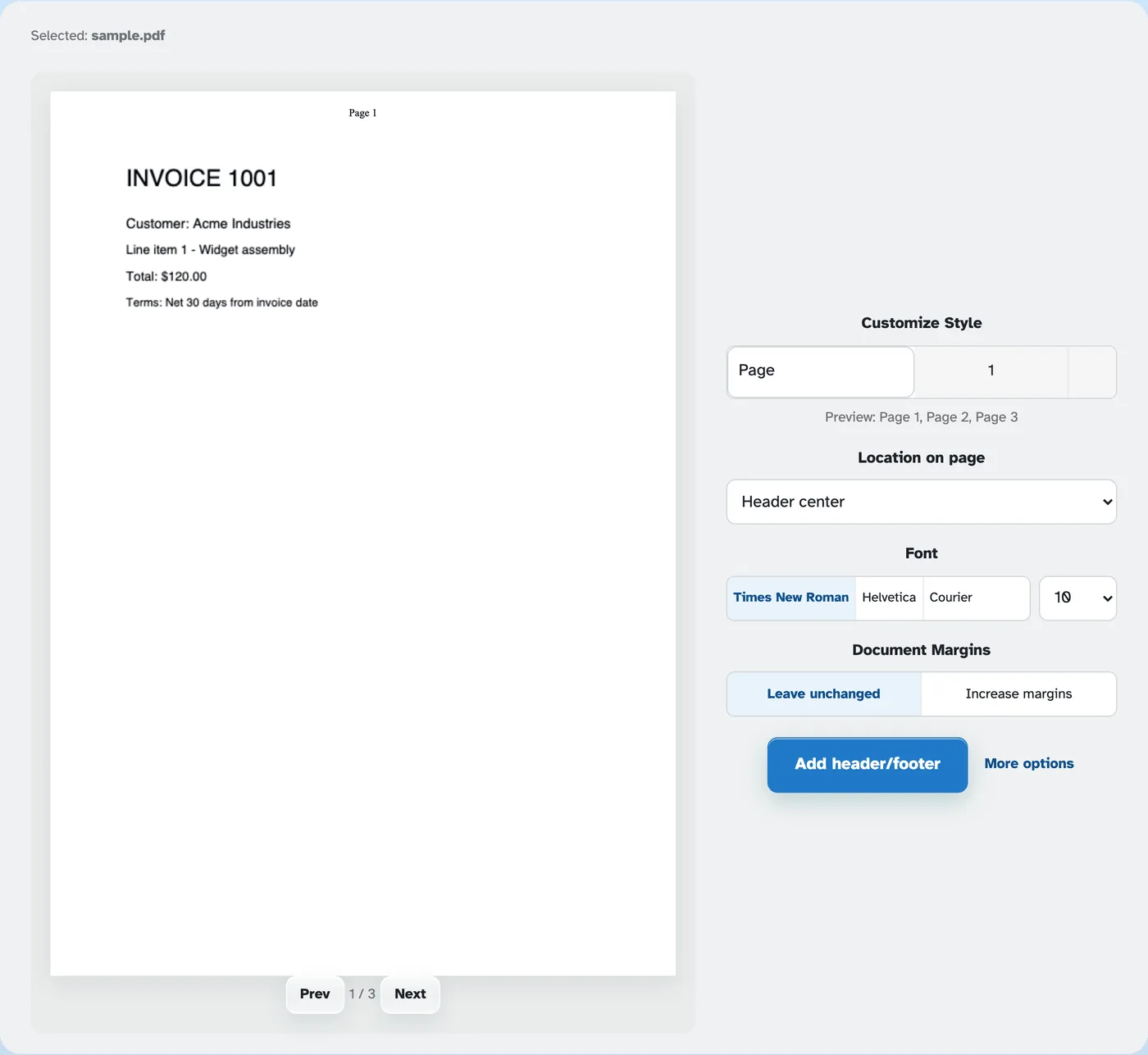Click the empty suffix segment beside "1"
This screenshot has height=1055, width=1148.
pos(1091,371)
